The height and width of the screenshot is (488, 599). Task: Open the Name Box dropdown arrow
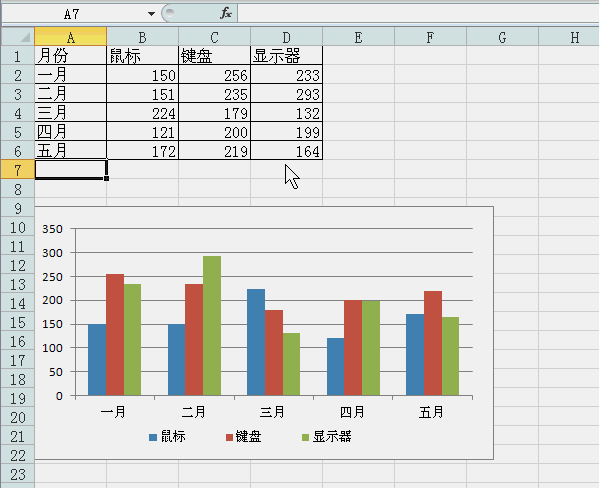point(151,14)
